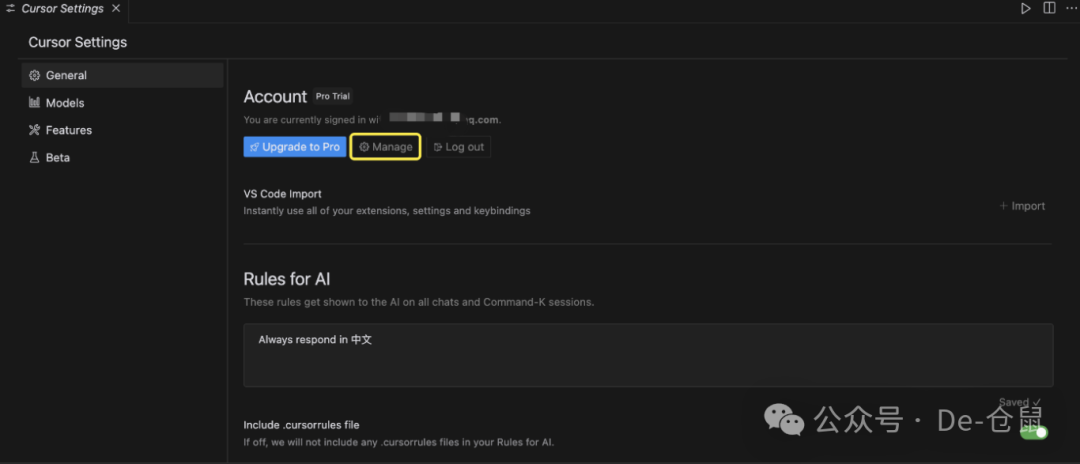
Task: Click the "You are currently signed in" text
Action: click(x=372, y=120)
